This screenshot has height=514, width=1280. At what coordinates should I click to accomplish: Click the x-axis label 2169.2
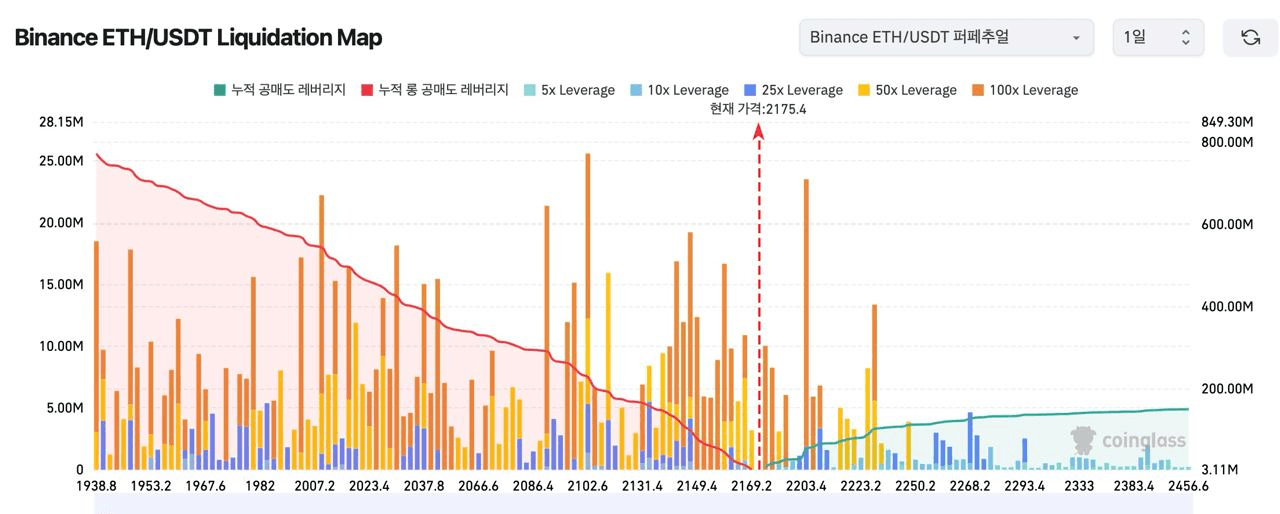tap(751, 486)
